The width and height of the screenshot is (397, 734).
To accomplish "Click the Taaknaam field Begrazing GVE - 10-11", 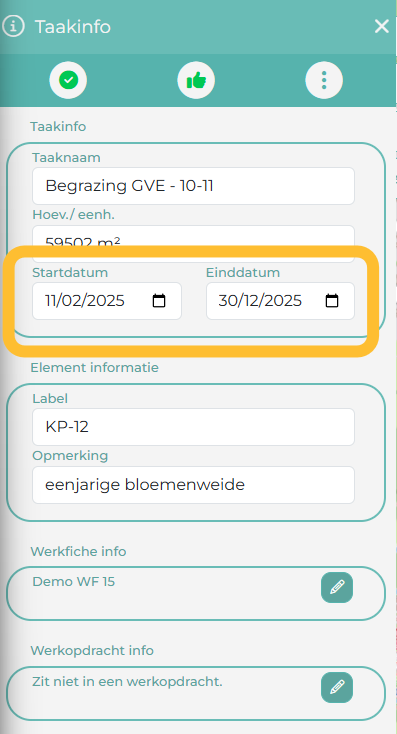I will coord(193,186).
